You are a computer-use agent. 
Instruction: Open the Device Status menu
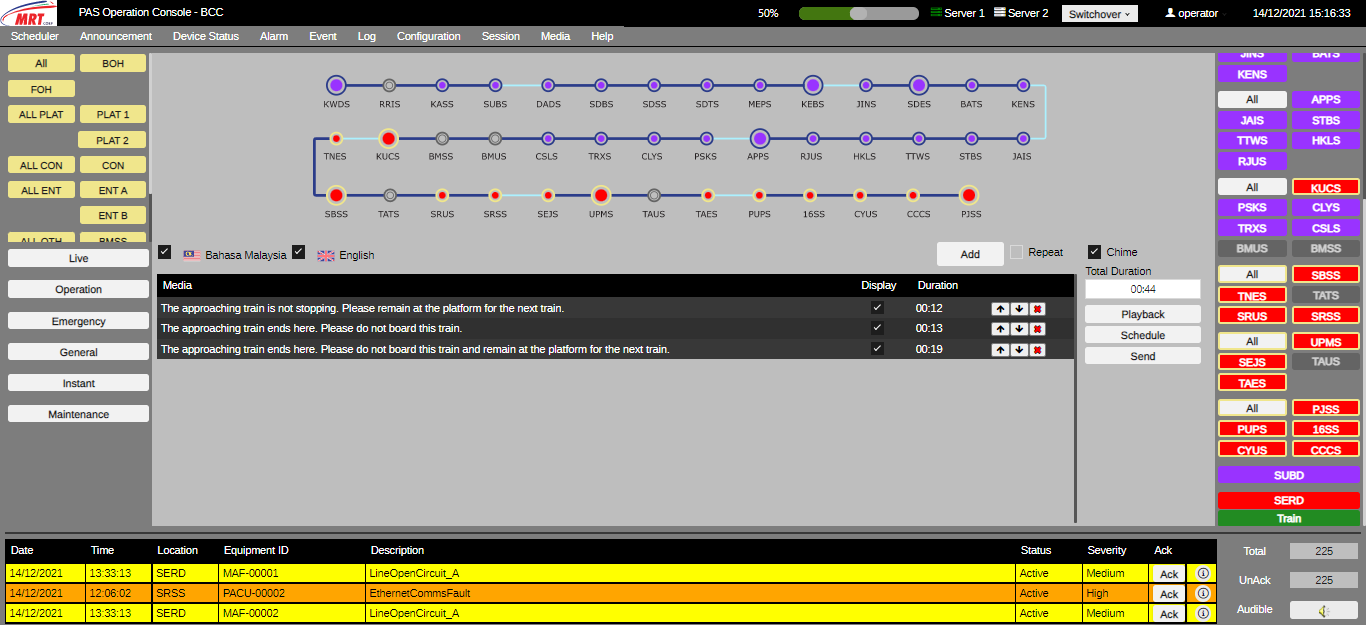coord(205,36)
